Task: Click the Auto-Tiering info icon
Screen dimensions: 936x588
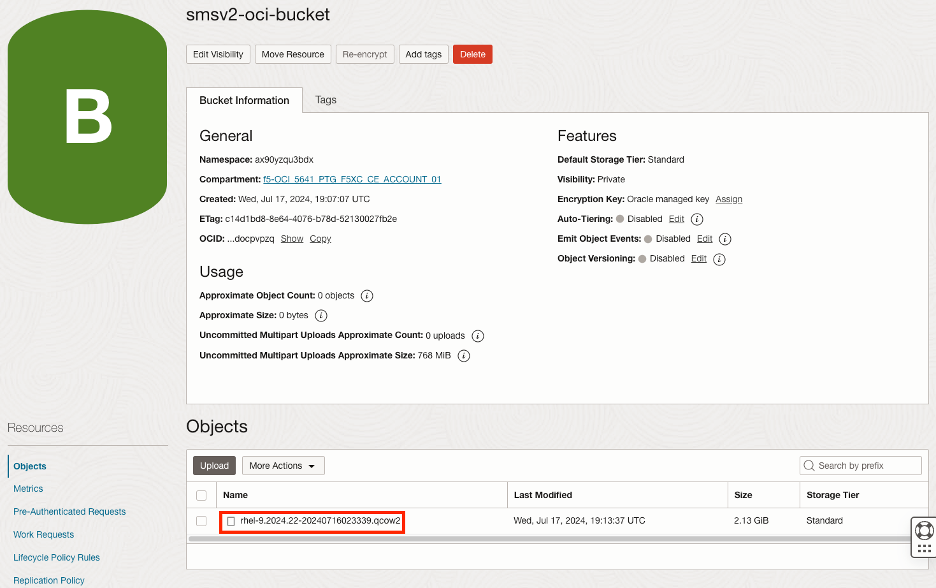Action: 695,218
